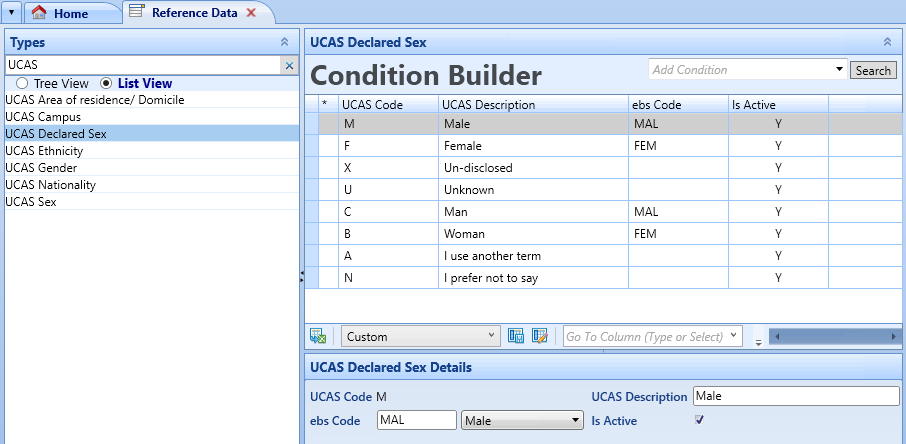Select the Tree View radio button
The image size is (906, 444).
pyautogui.click(x=22, y=83)
